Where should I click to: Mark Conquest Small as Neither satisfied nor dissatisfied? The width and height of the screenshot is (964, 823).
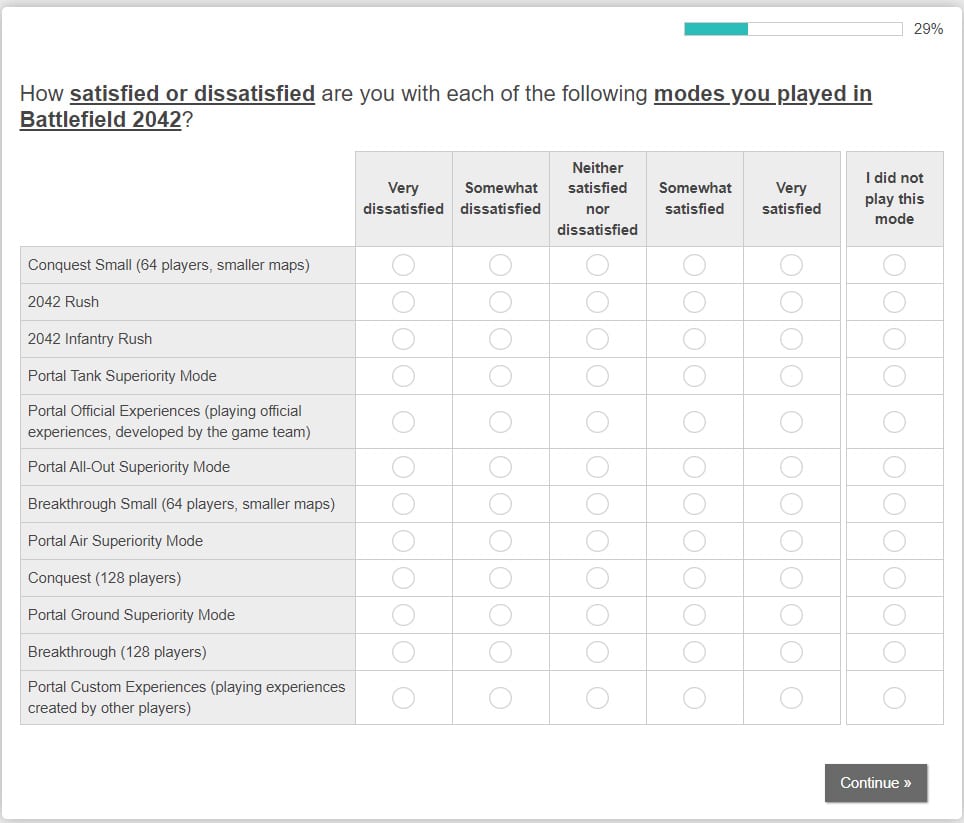pos(597,265)
